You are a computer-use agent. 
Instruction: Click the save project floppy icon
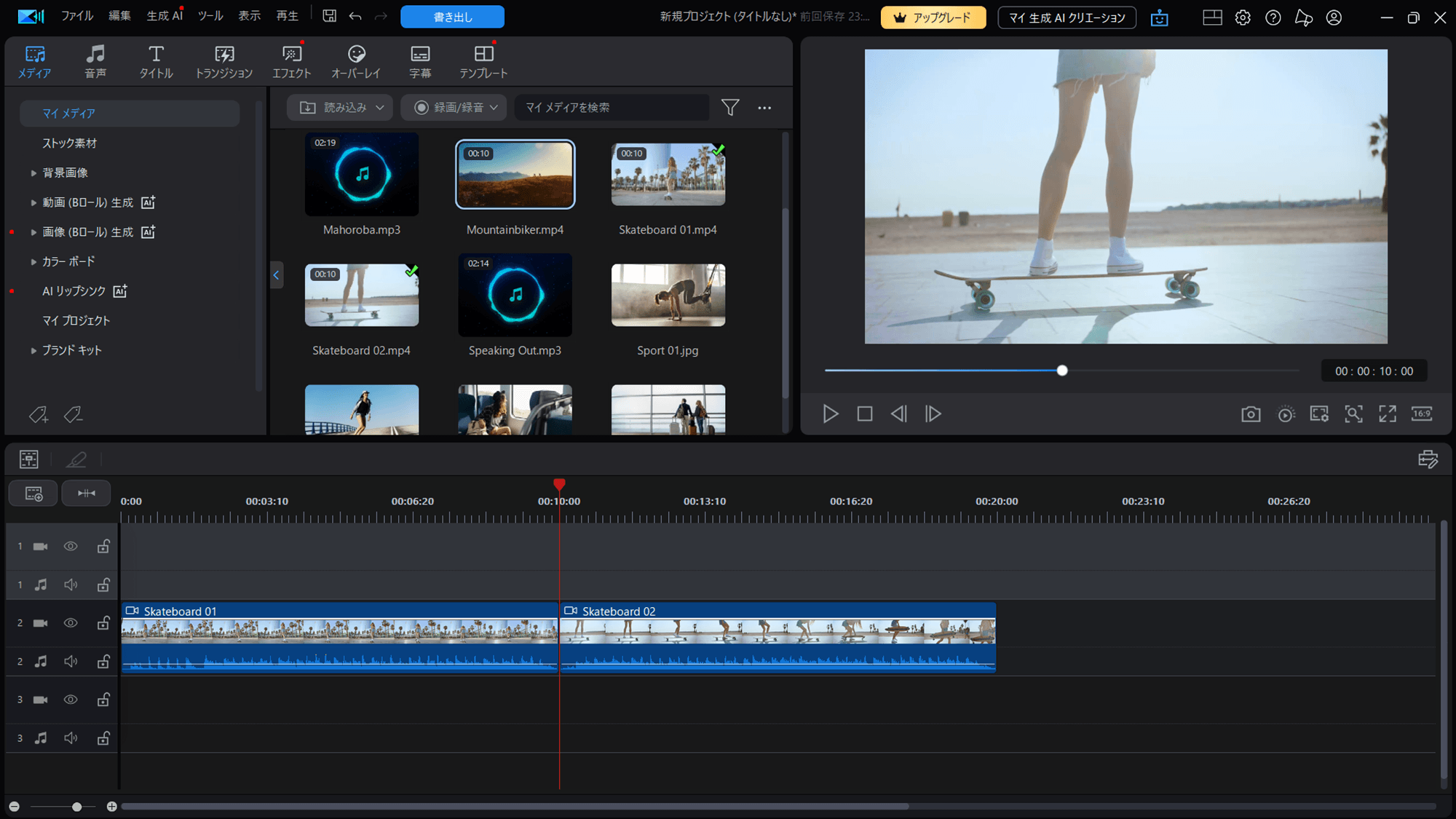click(x=330, y=16)
